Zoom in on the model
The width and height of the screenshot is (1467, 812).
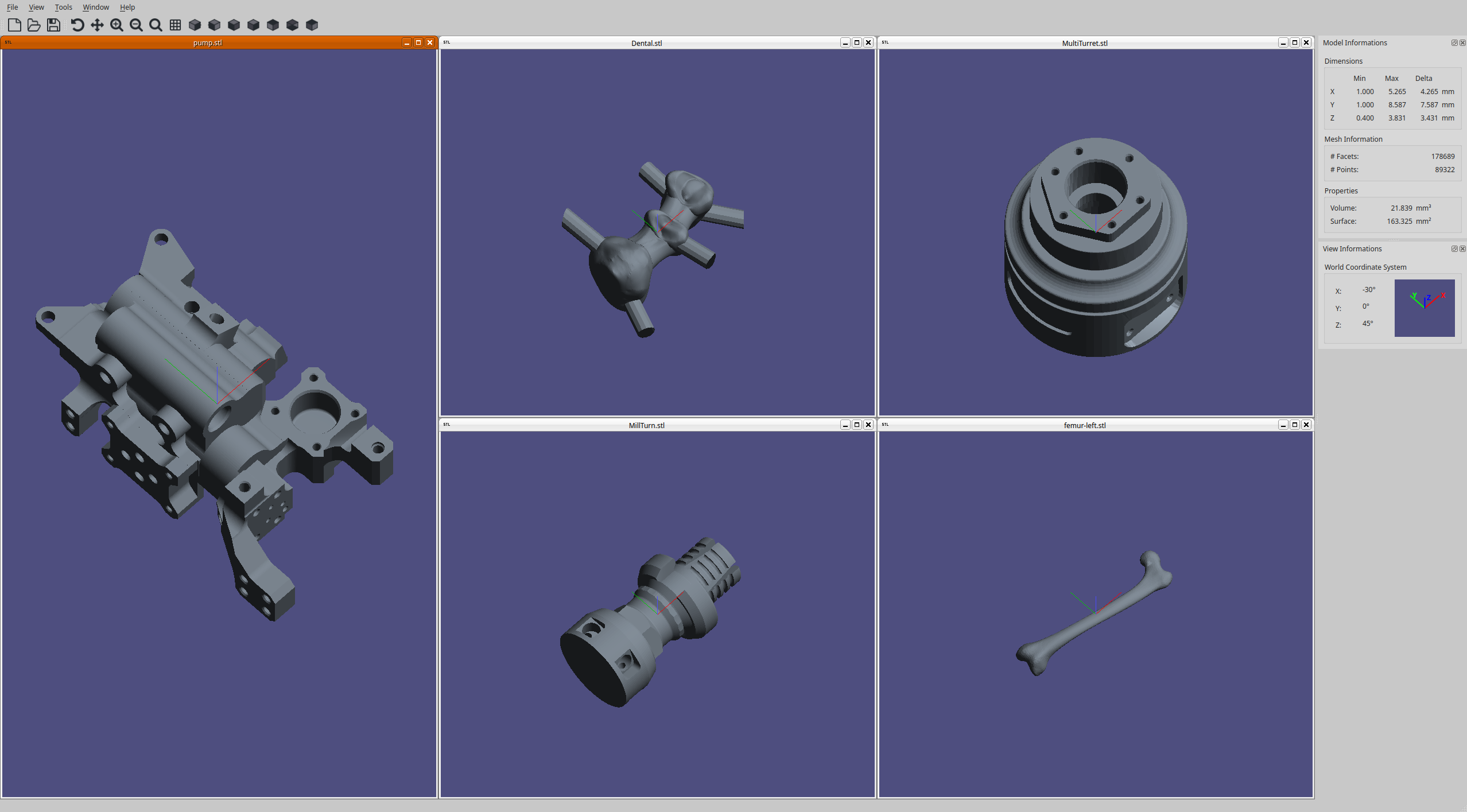pos(116,25)
